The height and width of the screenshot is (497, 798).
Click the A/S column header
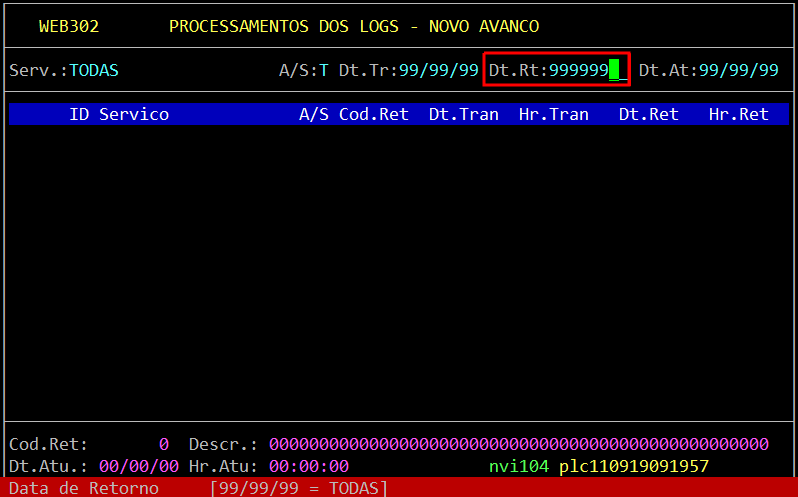[313, 114]
